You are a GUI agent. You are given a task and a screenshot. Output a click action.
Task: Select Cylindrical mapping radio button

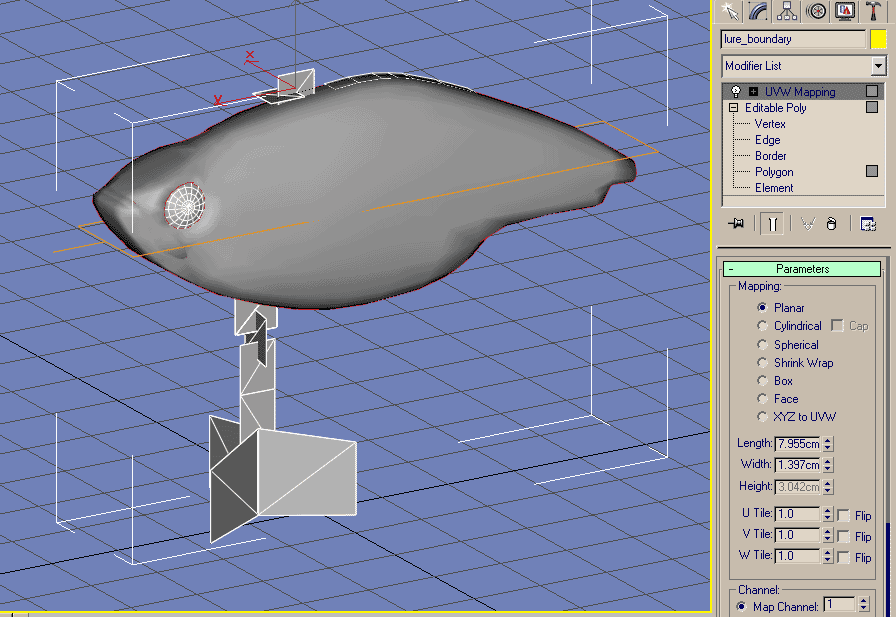tap(764, 326)
